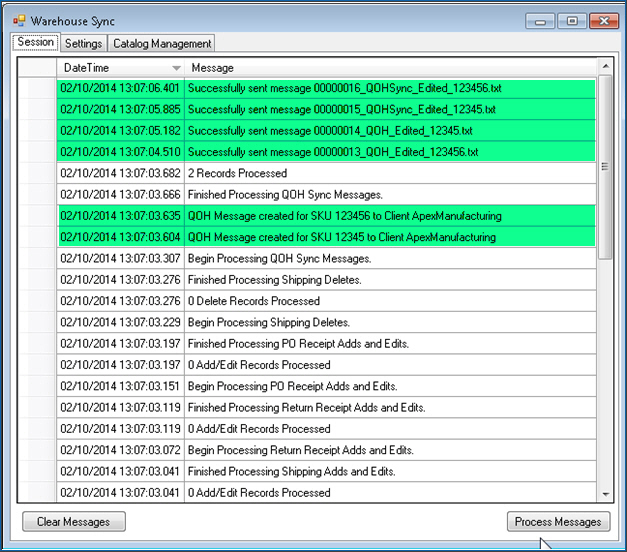Select message 00000016_QOHSync_Edited_123456.txt
Image resolution: width=627 pixels, height=552 pixels.
click(x=390, y=88)
